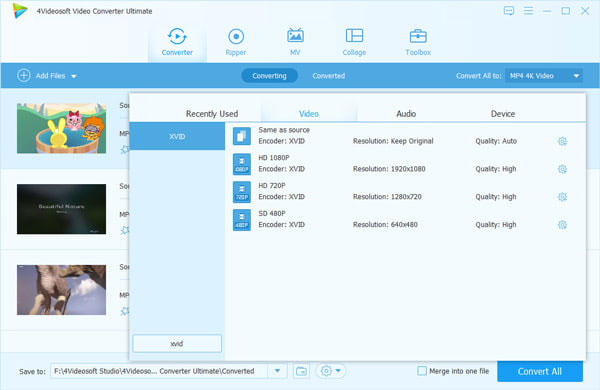Select the 480P format icon

click(x=242, y=220)
